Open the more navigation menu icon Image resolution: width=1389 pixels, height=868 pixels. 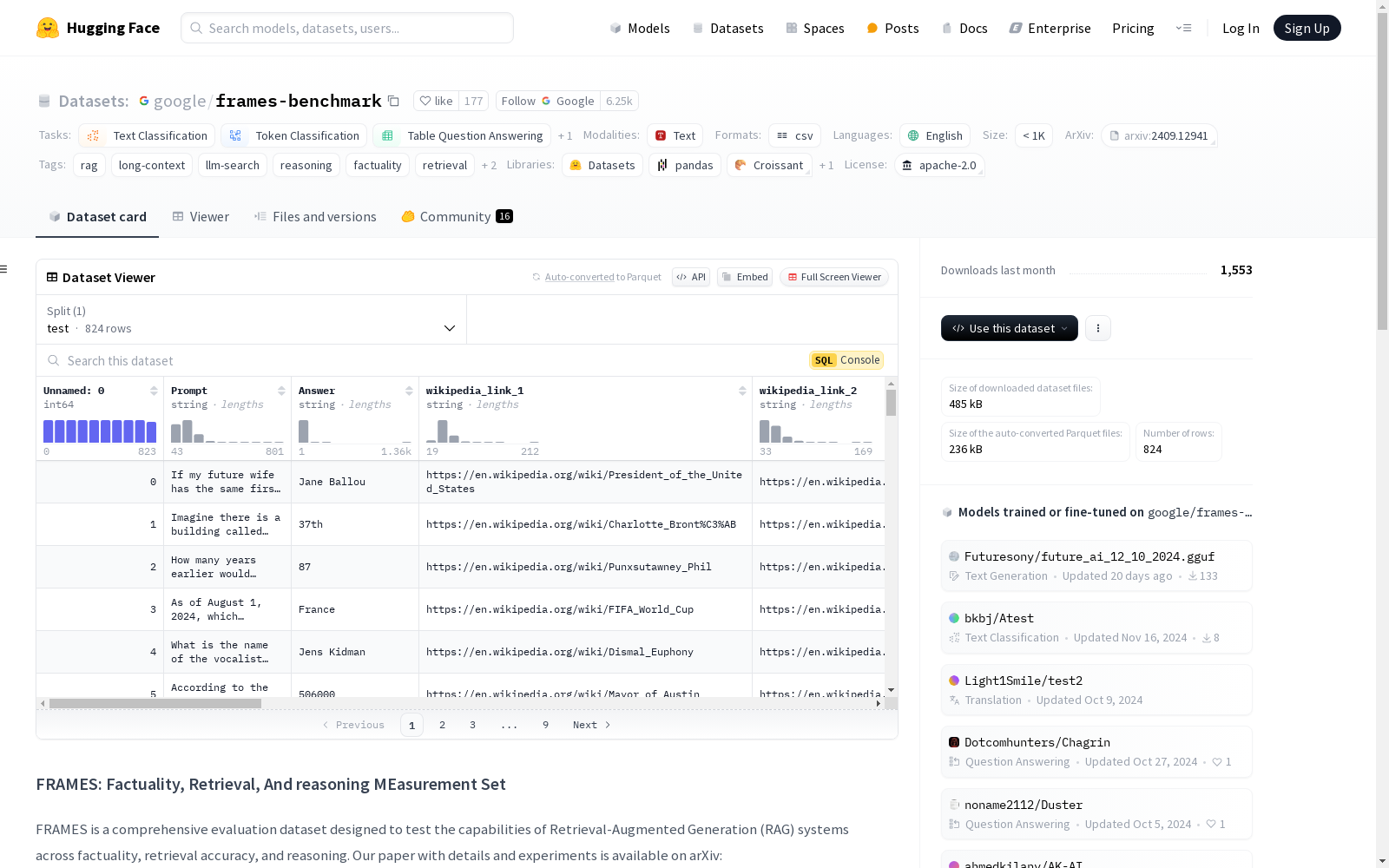tap(1183, 28)
